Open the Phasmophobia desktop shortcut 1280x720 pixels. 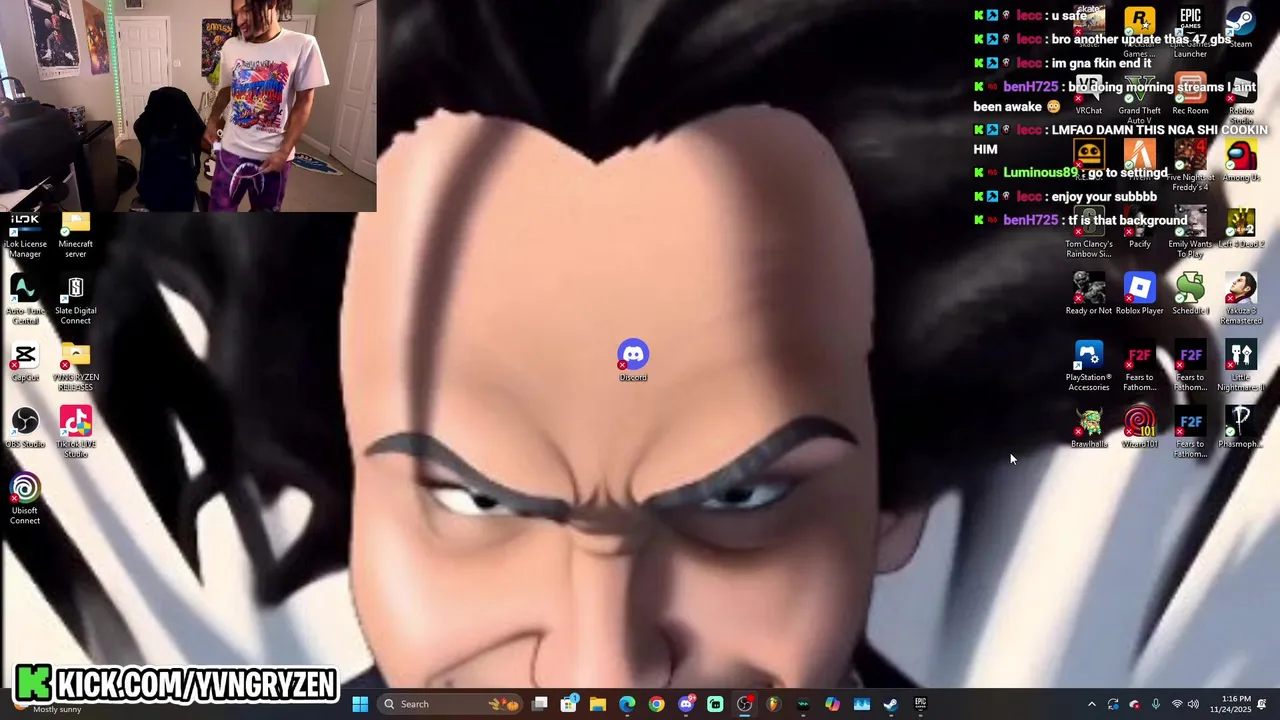click(1241, 428)
